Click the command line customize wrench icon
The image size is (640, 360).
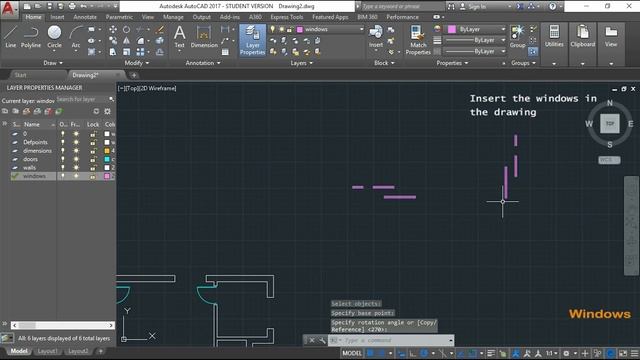pos(322,340)
